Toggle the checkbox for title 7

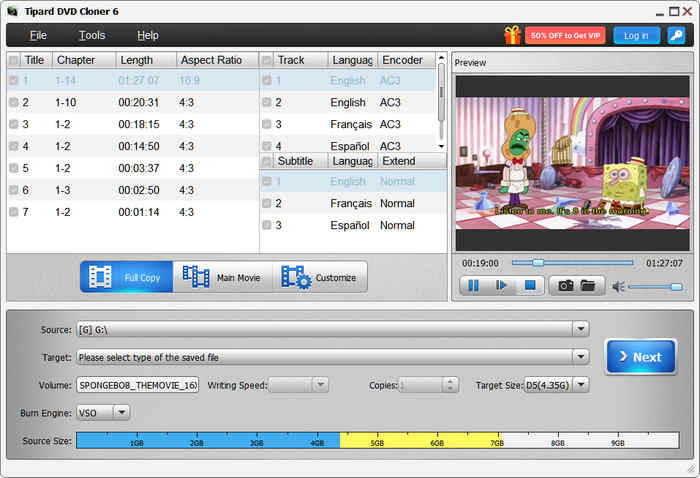(14, 212)
